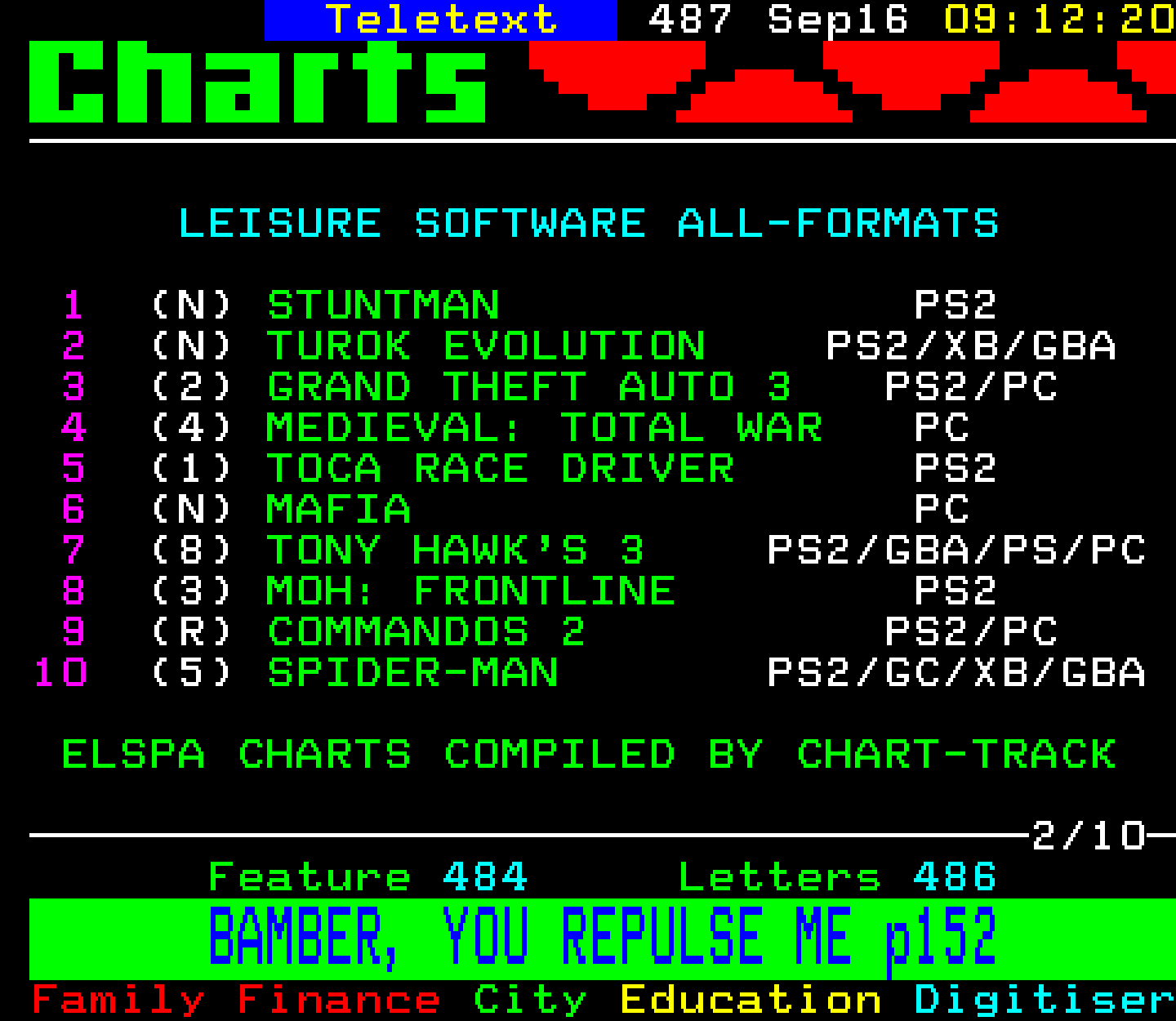This screenshot has height=1021, width=1176.
Task: Go to the cyan Digitiser link
Action: [x=1045, y=1001]
